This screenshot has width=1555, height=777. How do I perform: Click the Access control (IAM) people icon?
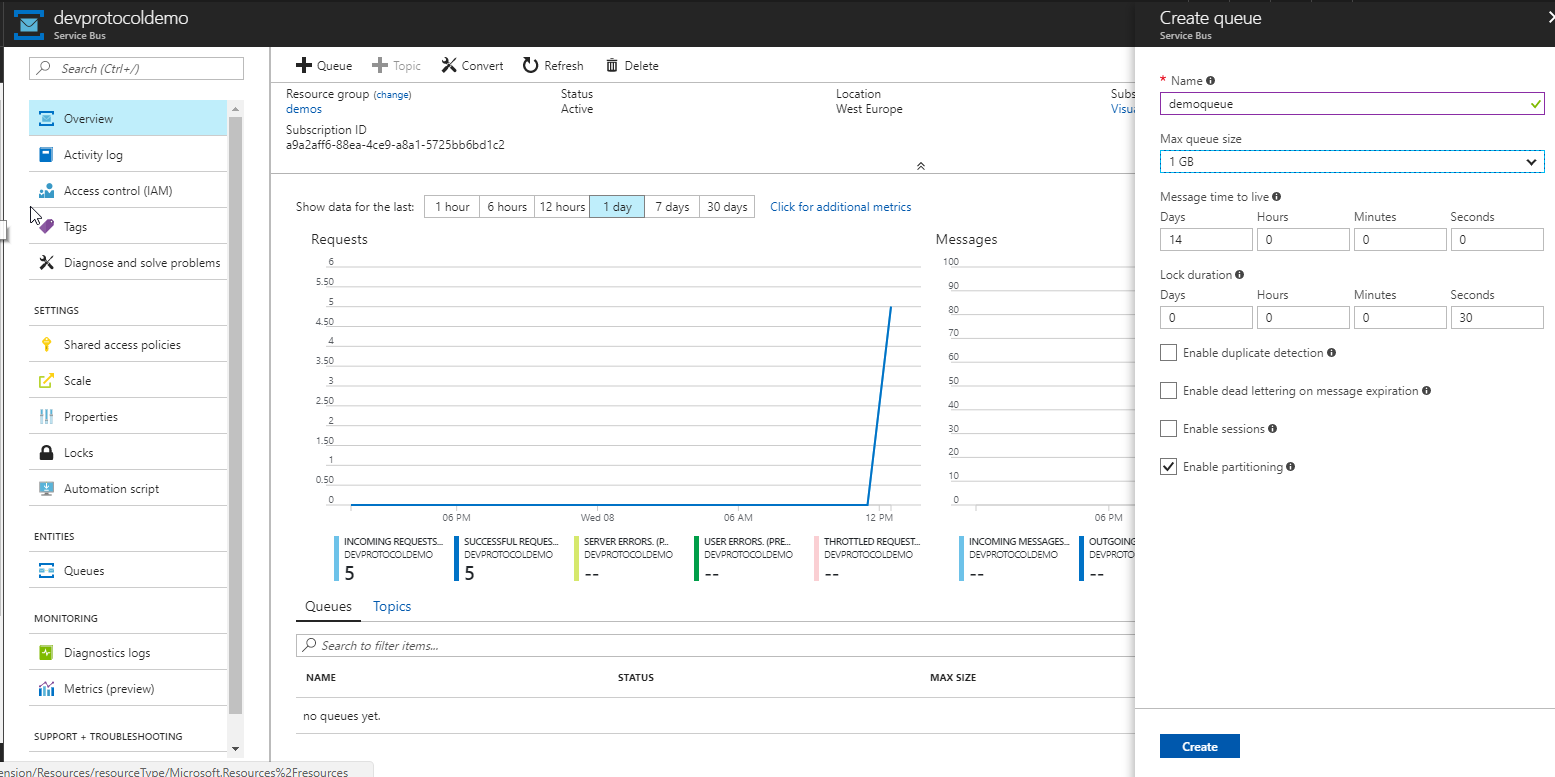click(46, 191)
